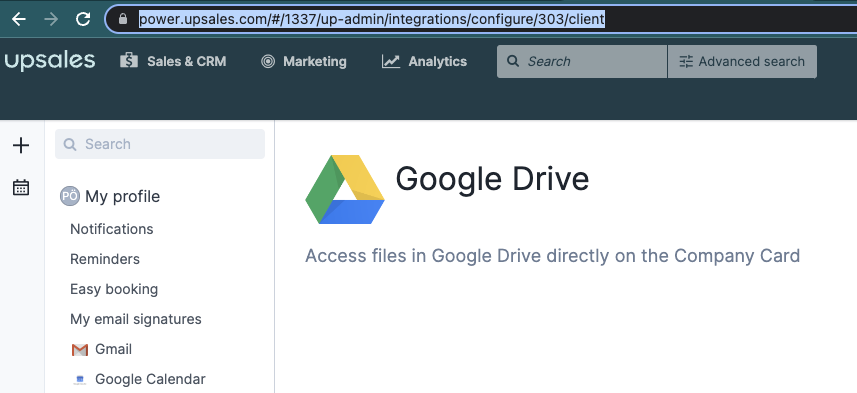Reload the page with the refresh icon
The height and width of the screenshot is (393, 857).
pos(83,20)
